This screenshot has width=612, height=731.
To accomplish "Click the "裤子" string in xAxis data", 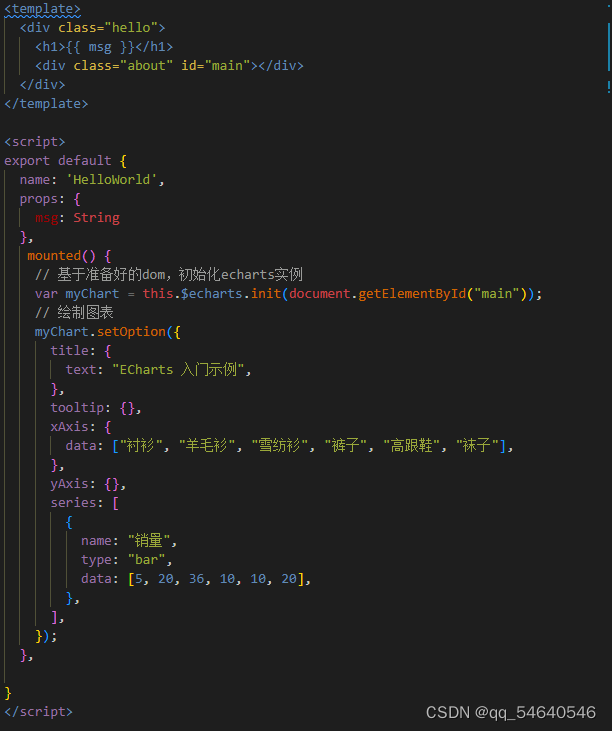I will 345,446.
